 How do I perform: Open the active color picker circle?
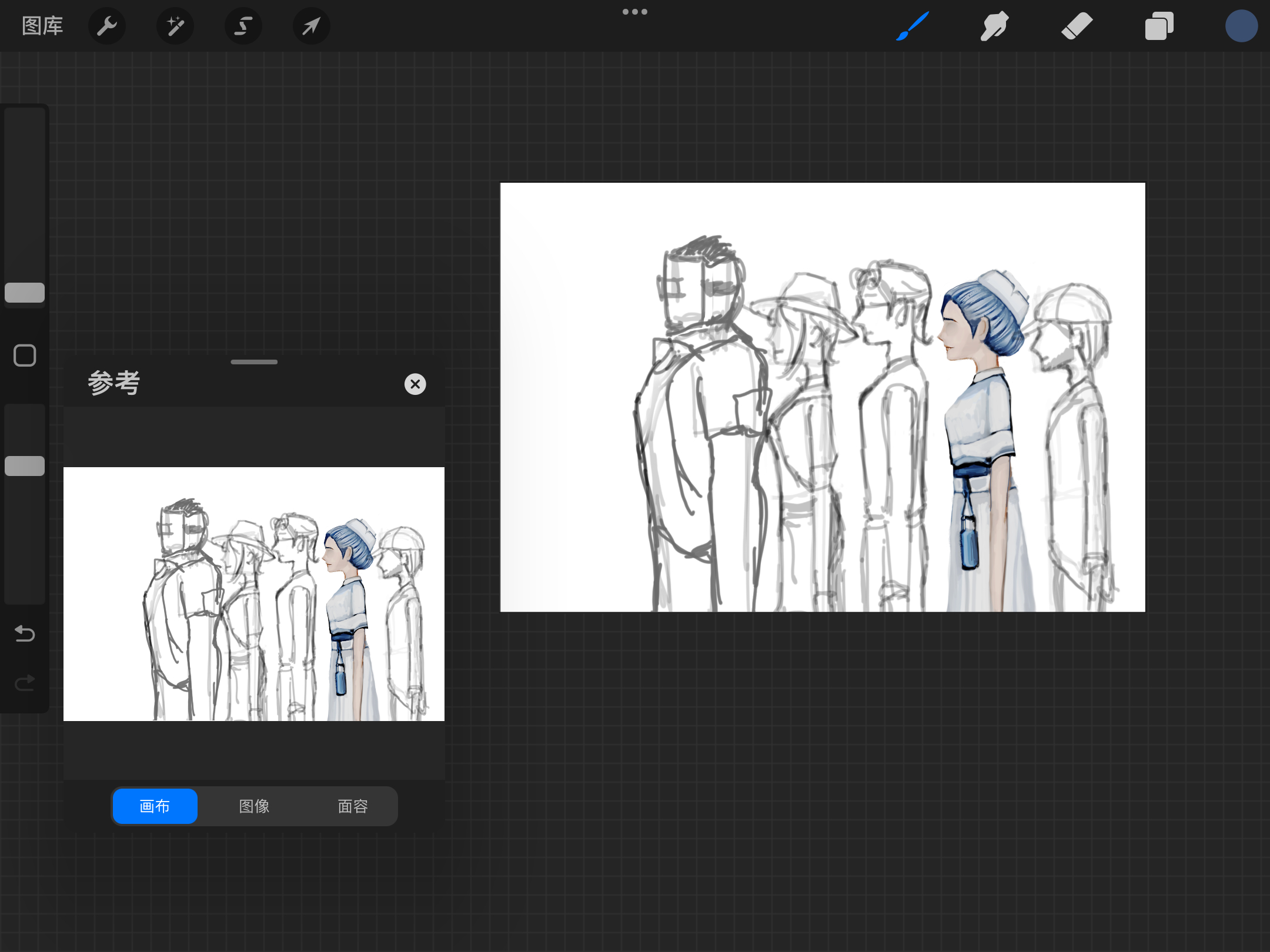click(1242, 26)
